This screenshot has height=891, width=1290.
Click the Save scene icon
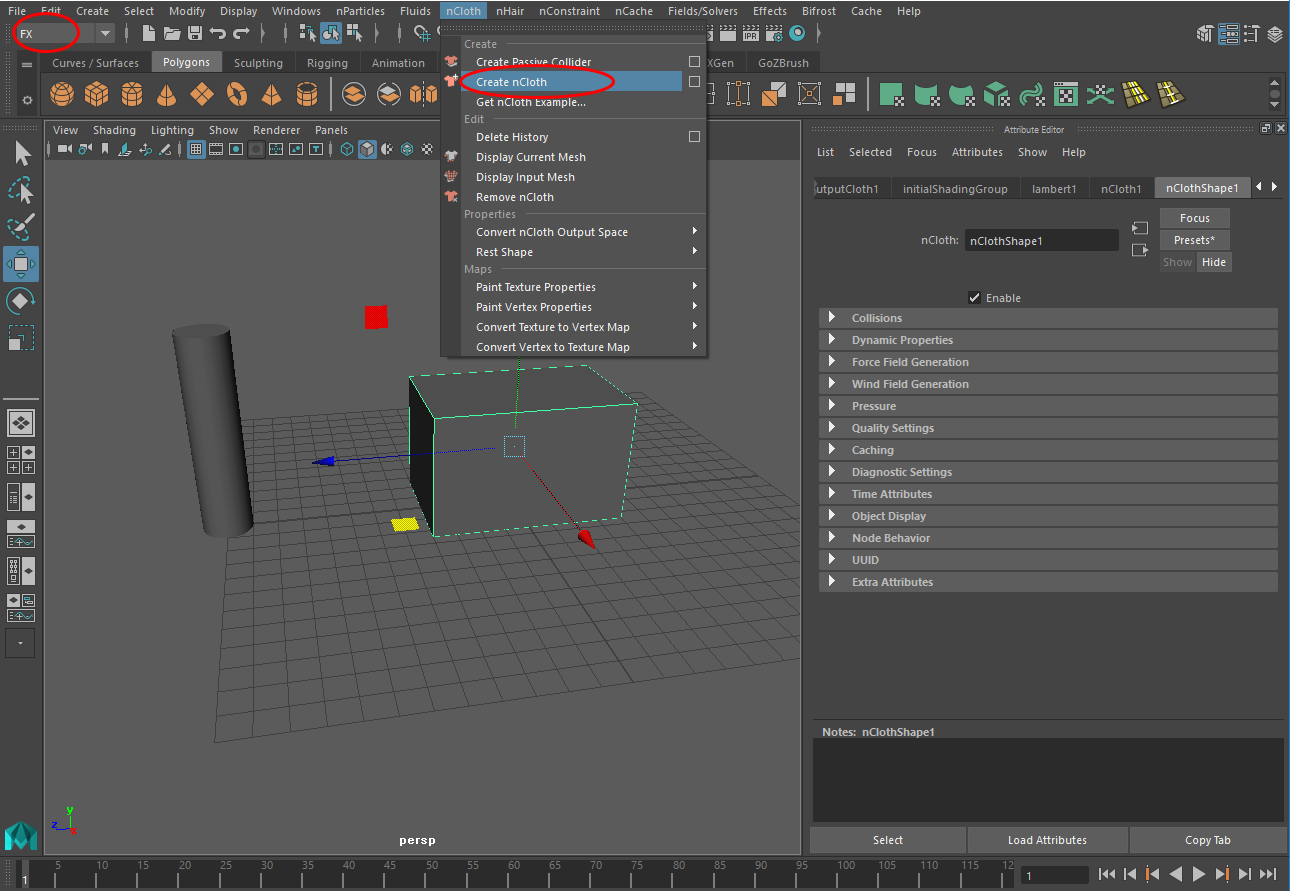click(x=195, y=33)
